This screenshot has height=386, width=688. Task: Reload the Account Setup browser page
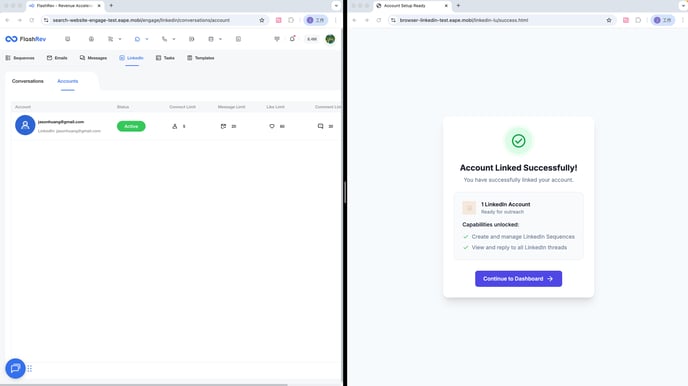pyautogui.click(x=379, y=20)
